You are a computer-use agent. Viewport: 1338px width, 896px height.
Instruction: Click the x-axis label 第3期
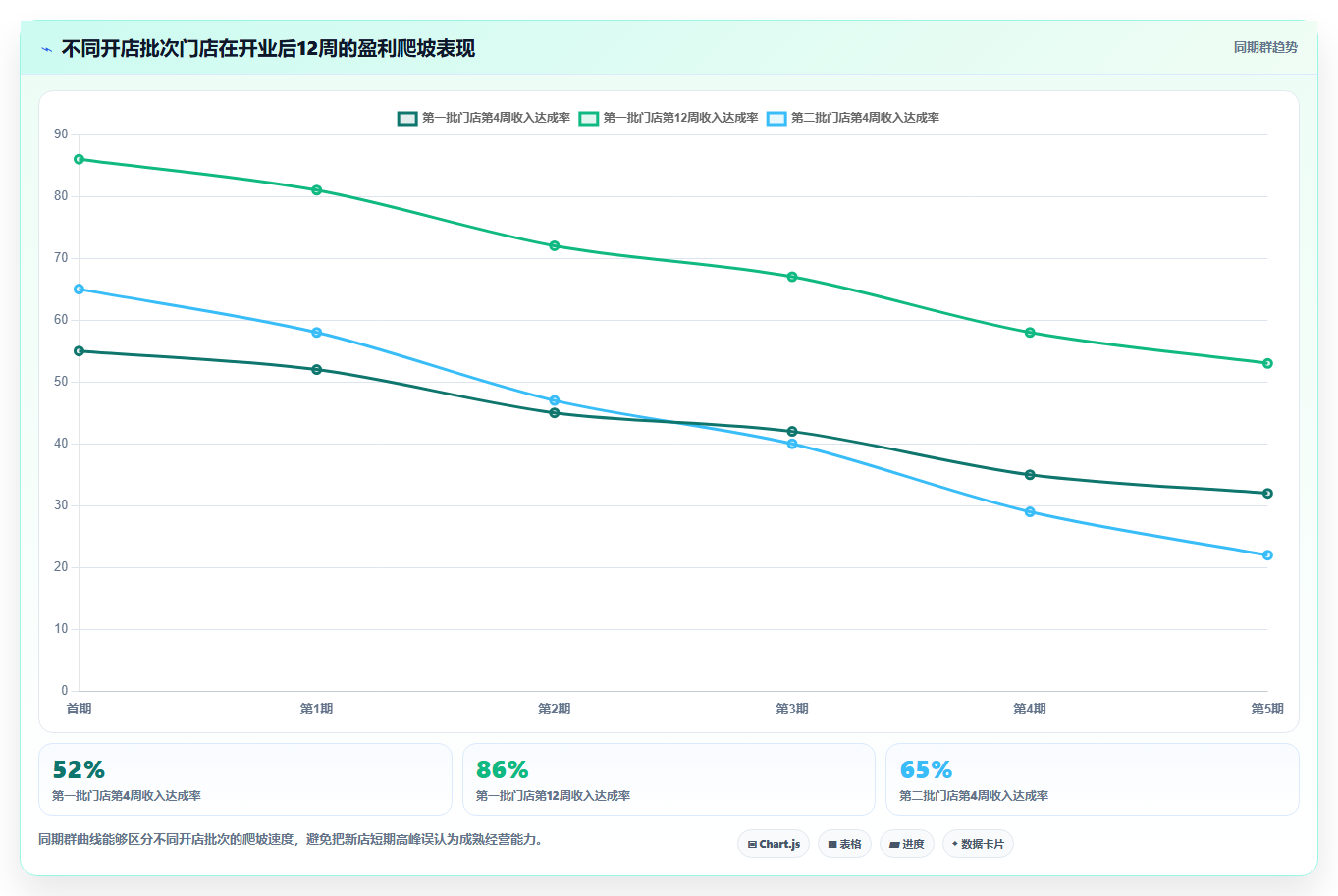tap(792, 709)
